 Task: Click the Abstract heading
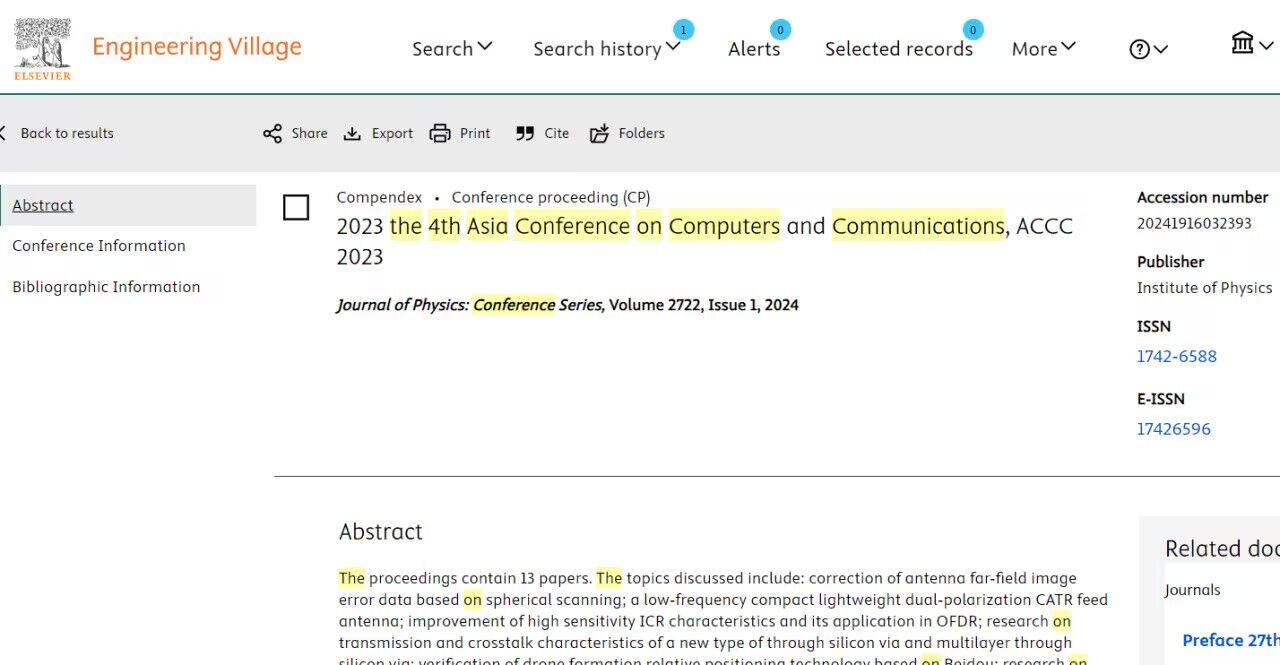coord(381,532)
